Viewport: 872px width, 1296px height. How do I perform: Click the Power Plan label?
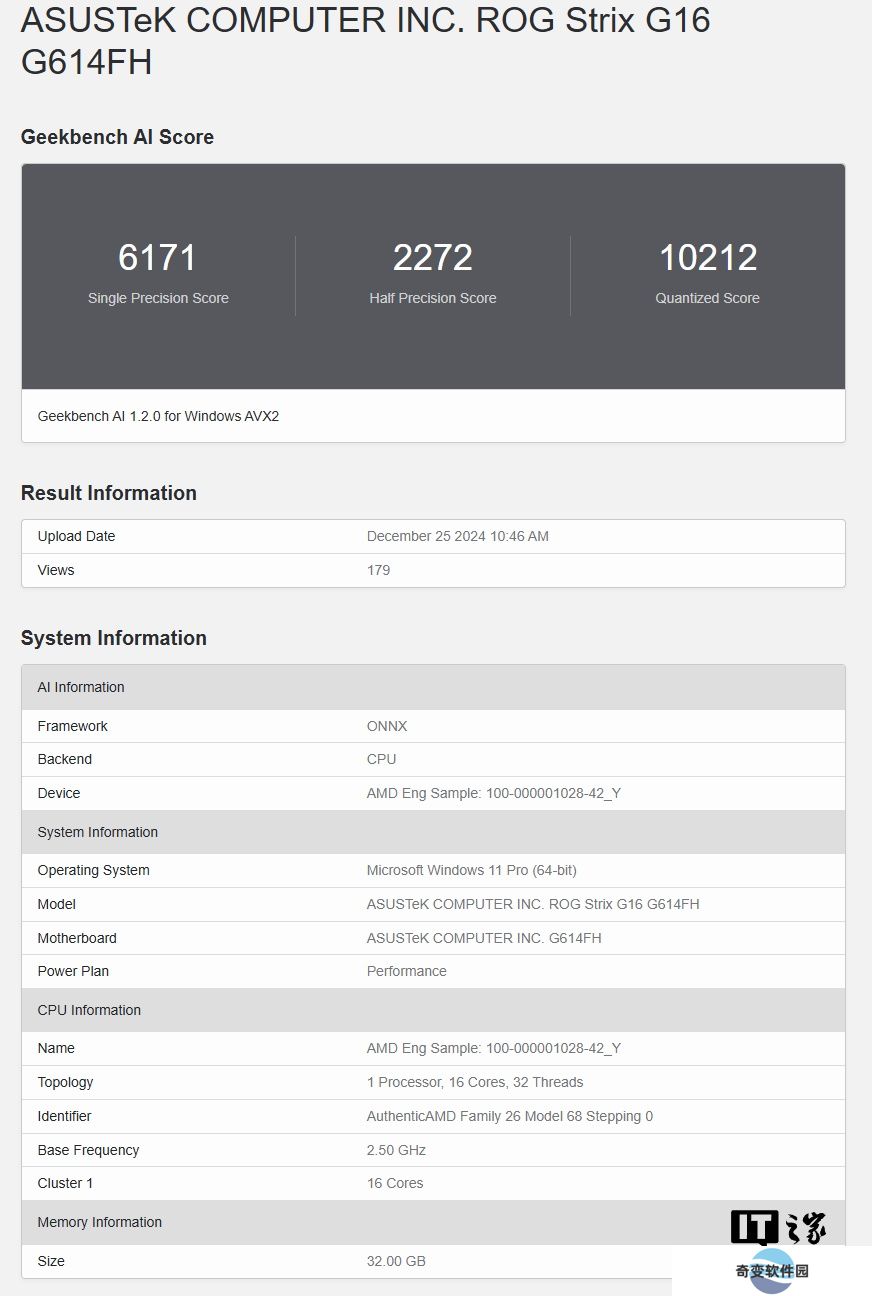(x=73, y=971)
